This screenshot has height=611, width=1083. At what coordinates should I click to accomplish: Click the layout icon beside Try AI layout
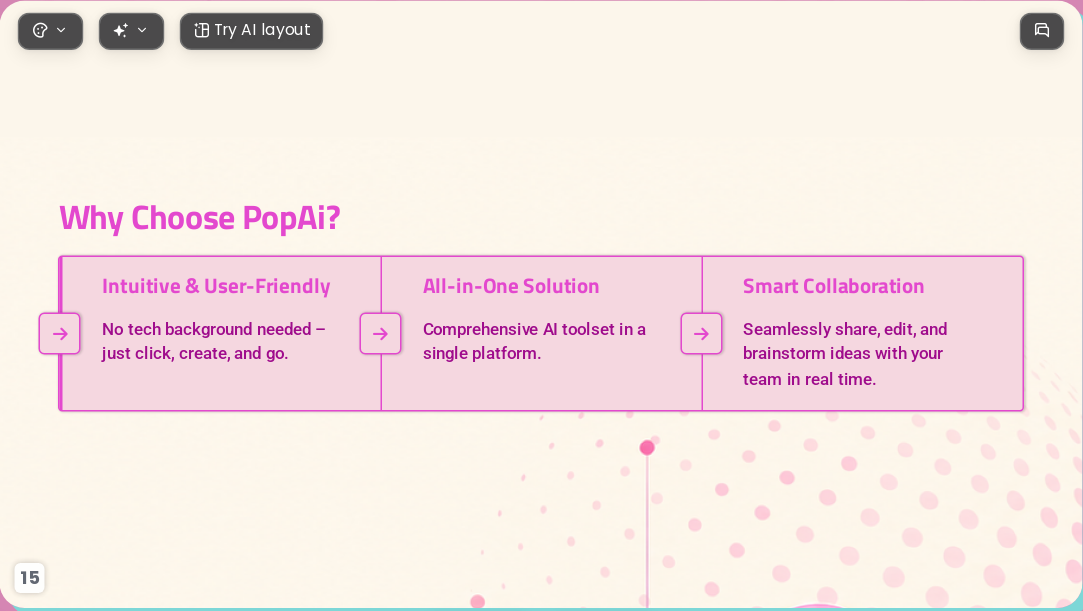click(201, 30)
